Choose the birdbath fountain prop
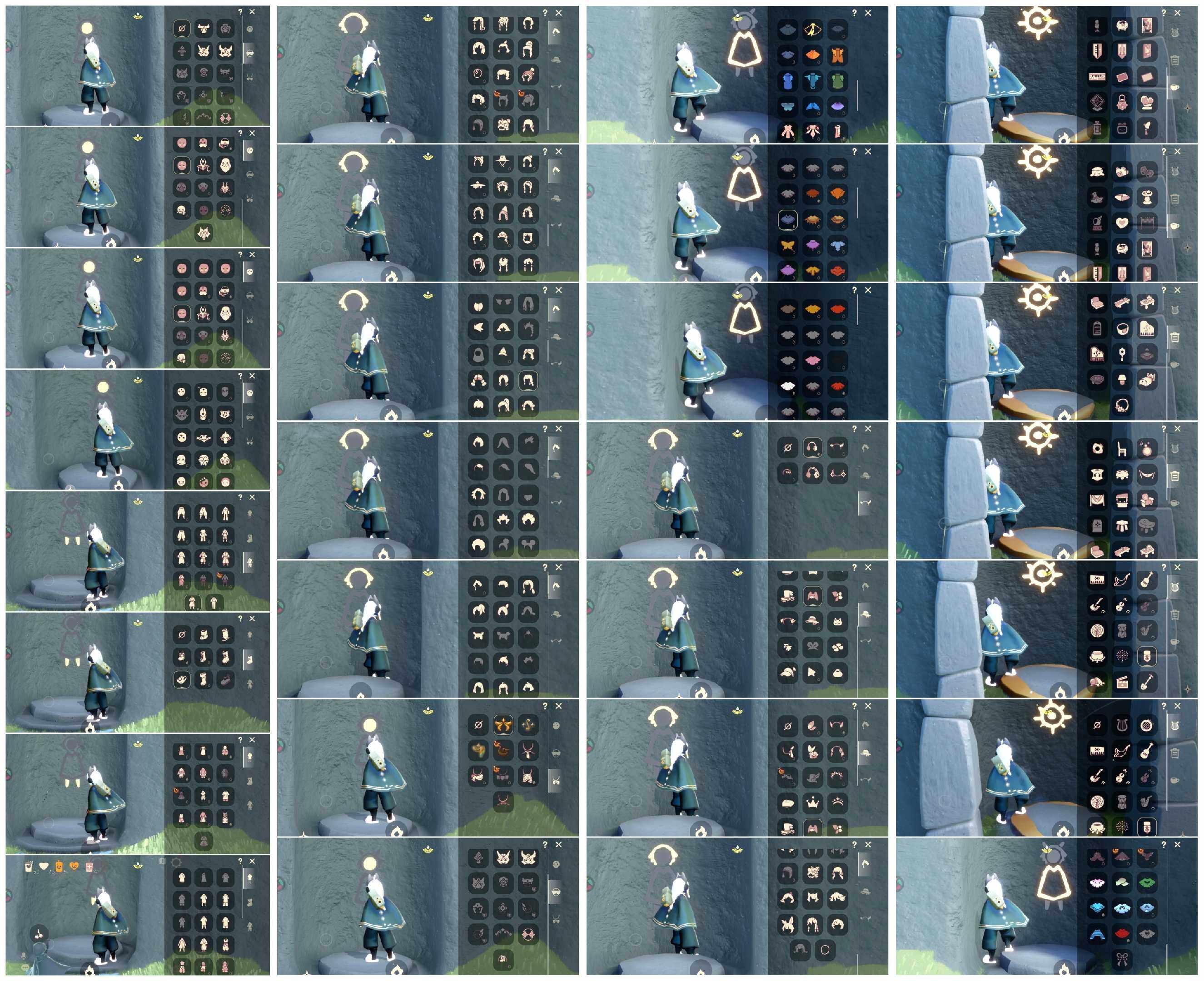Screen dimensions: 1204x981 (x=1147, y=197)
